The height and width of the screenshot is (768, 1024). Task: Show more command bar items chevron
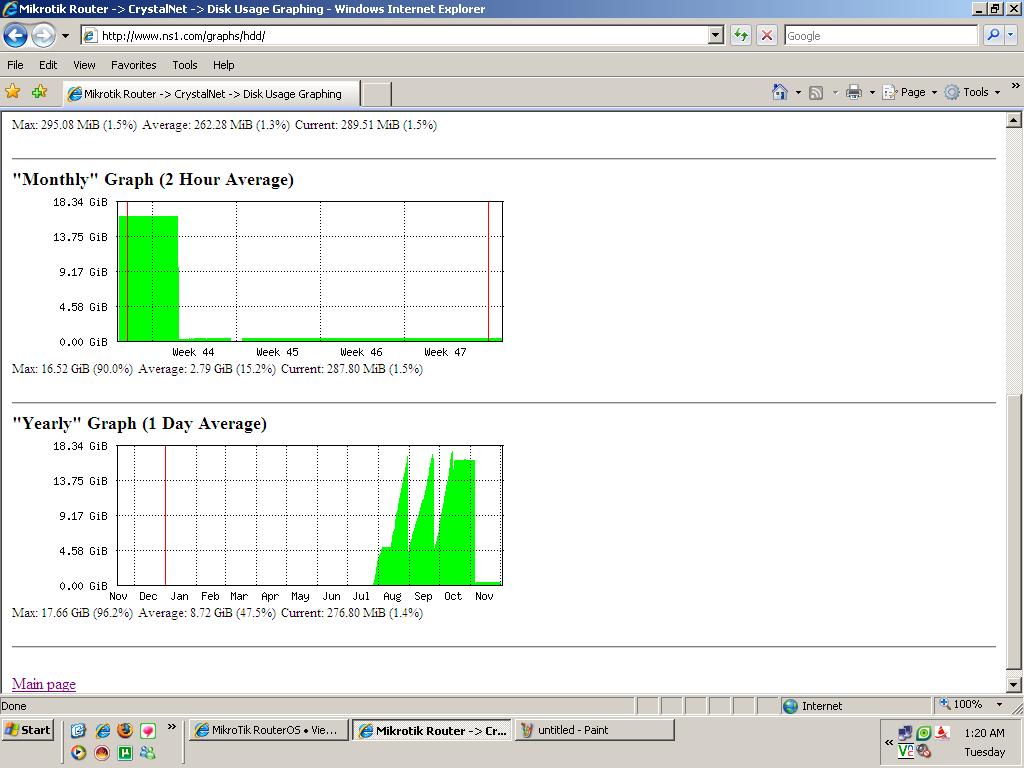point(1016,86)
